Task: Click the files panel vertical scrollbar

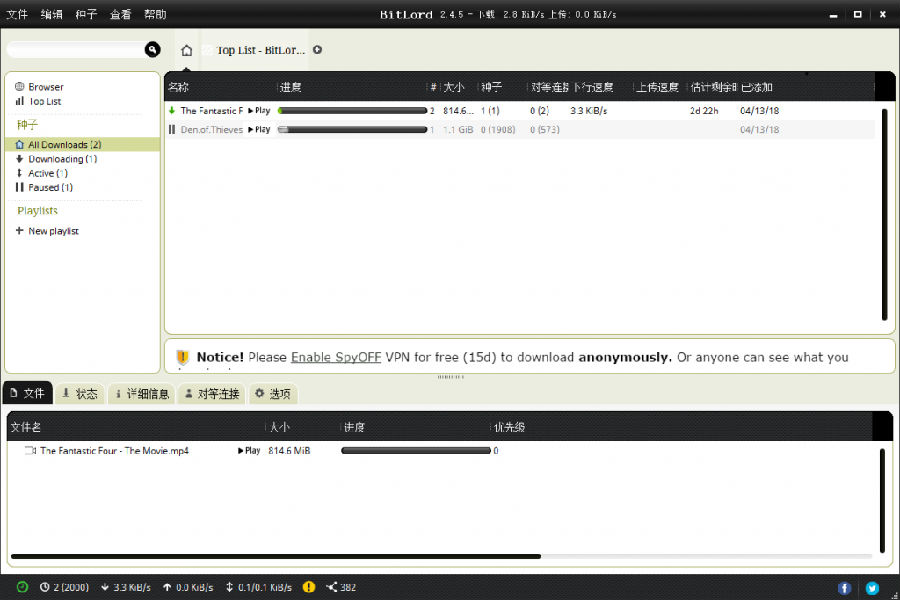Action: (882, 501)
